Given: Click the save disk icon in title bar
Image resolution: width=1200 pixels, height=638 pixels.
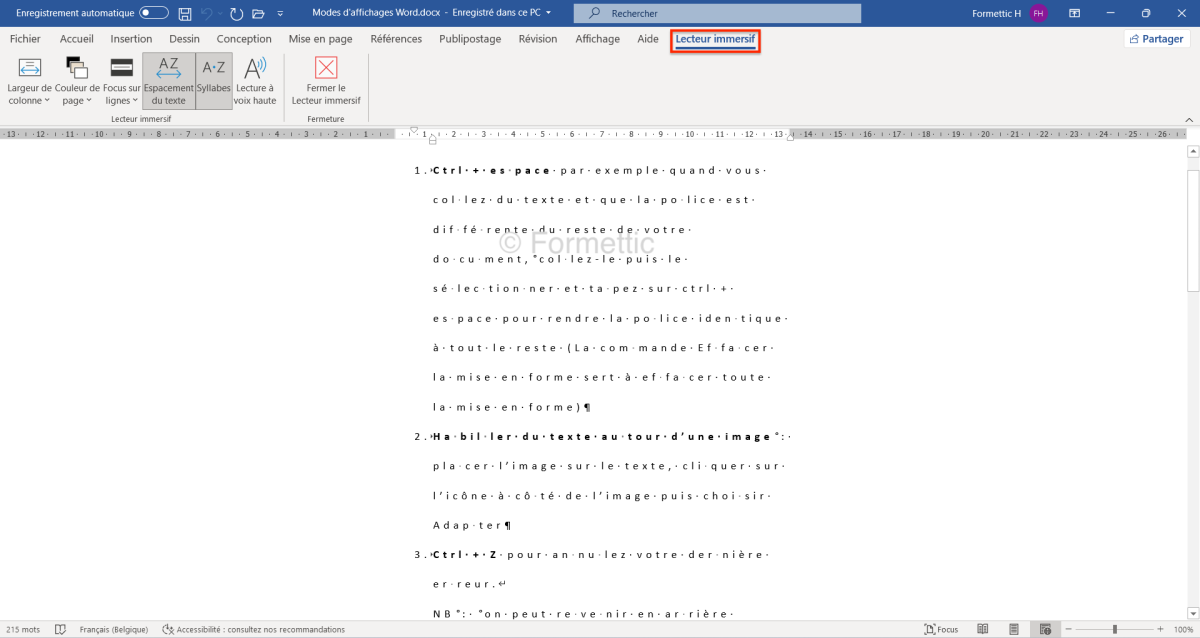Looking at the screenshot, I should pos(185,14).
